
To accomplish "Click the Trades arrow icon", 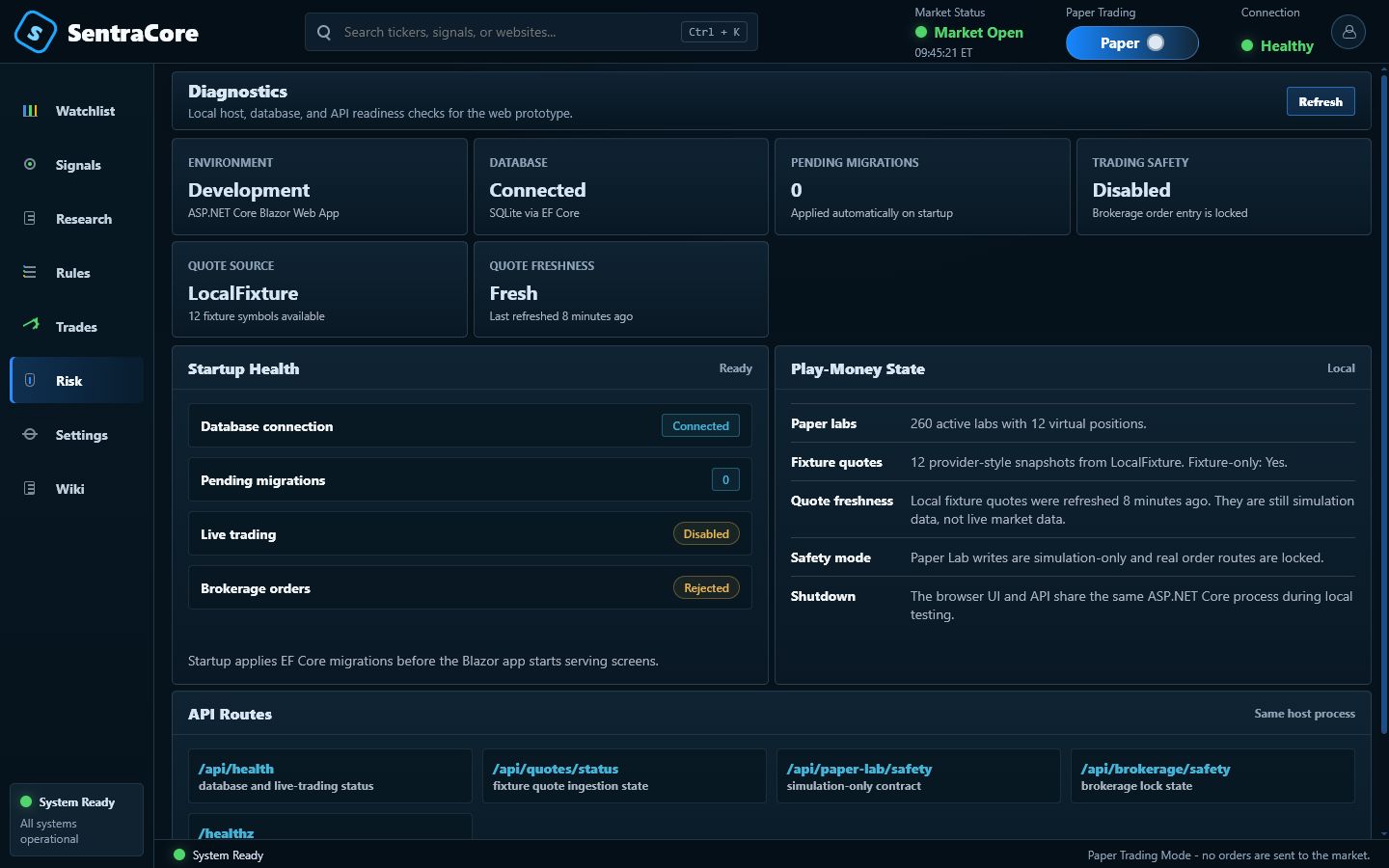I will click(30, 325).
